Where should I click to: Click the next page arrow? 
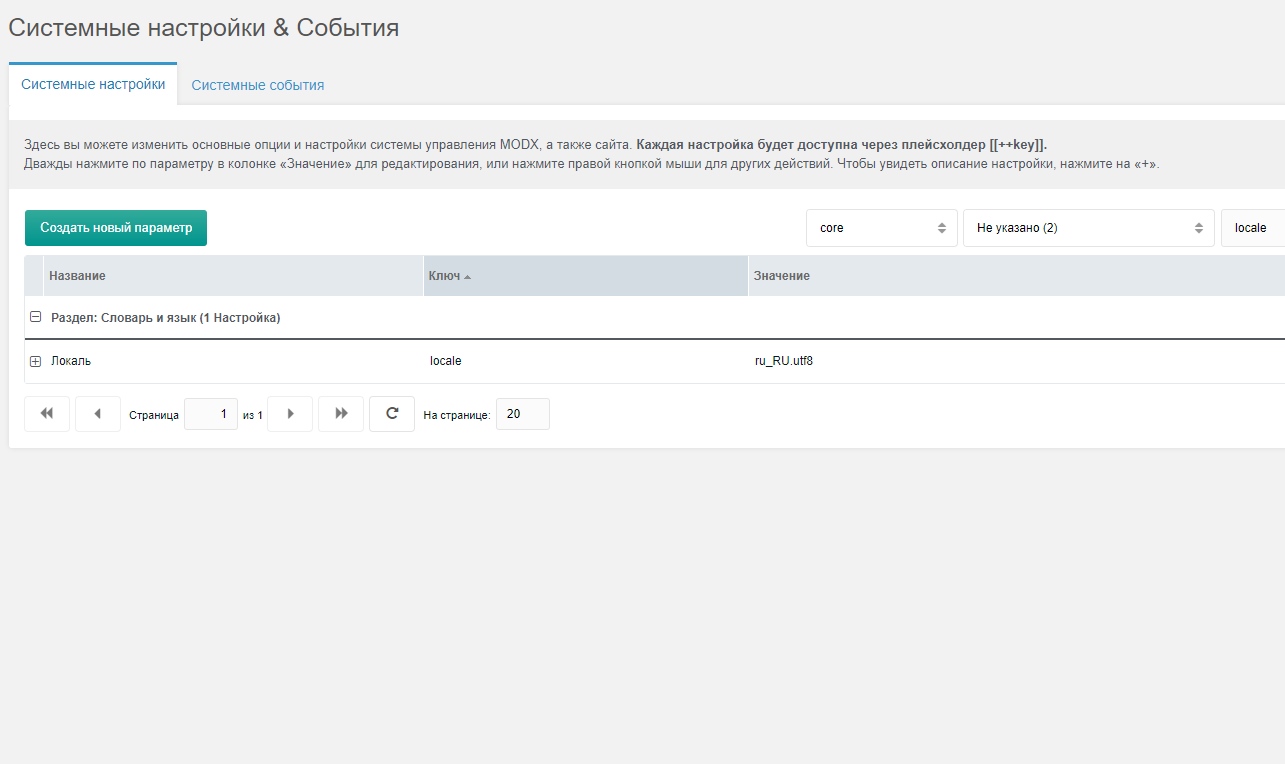pyautogui.click(x=290, y=414)
